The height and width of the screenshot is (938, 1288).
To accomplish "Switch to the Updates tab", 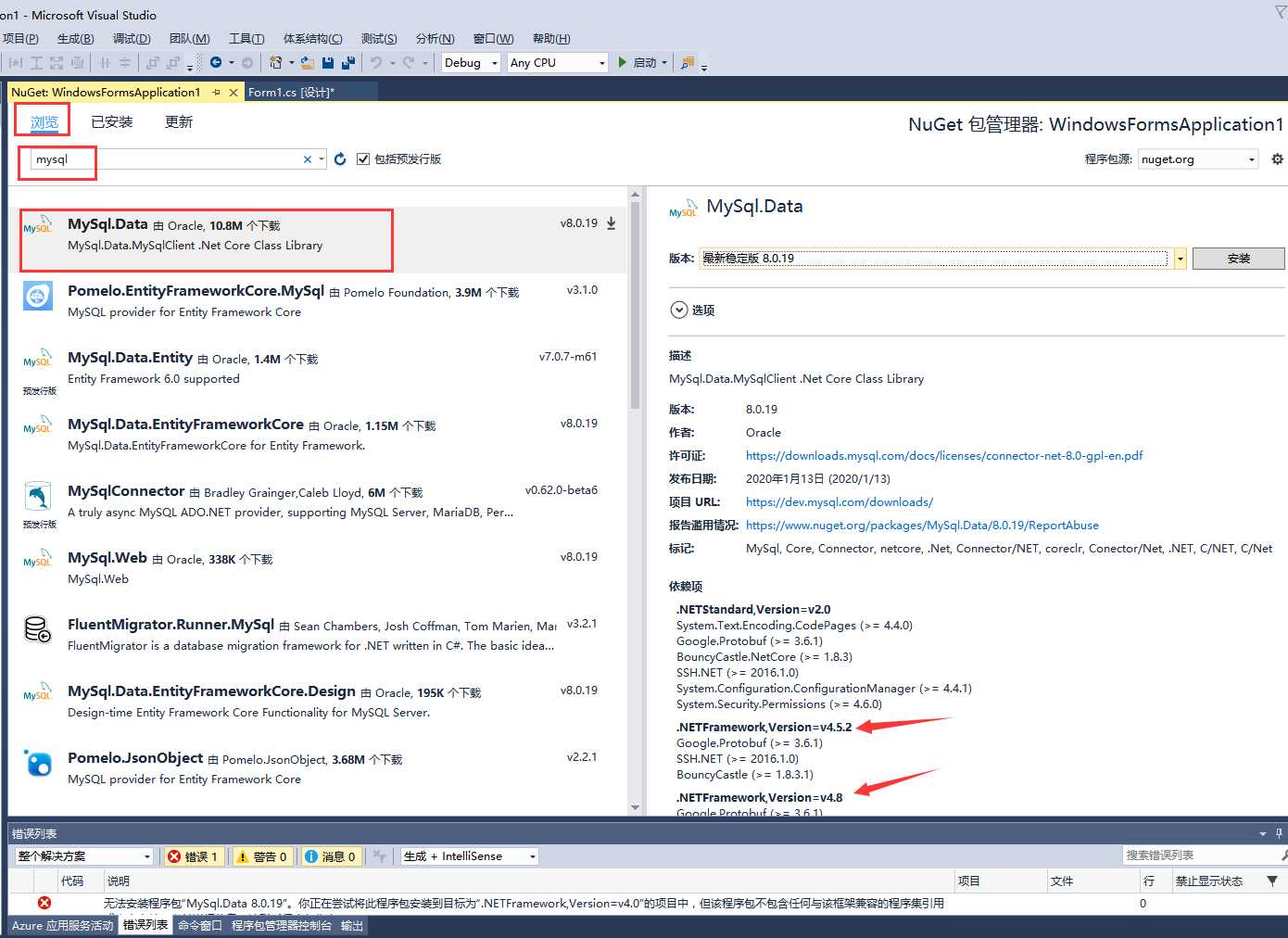I will 179,121.
